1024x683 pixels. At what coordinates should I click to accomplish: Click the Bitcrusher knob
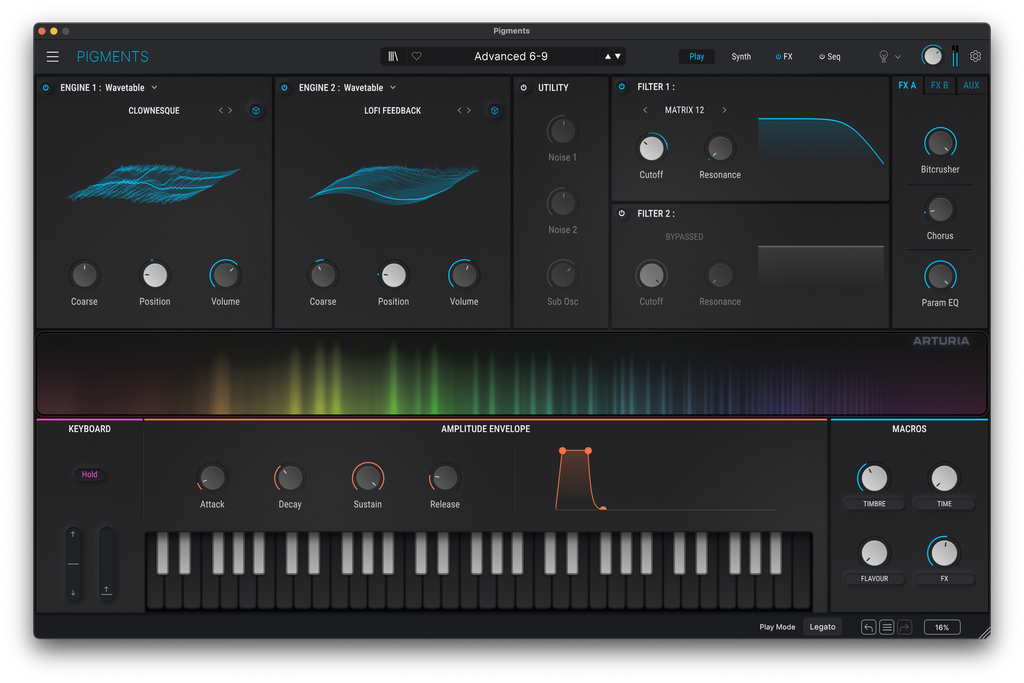pyautogui.click(x=940, y=143)
